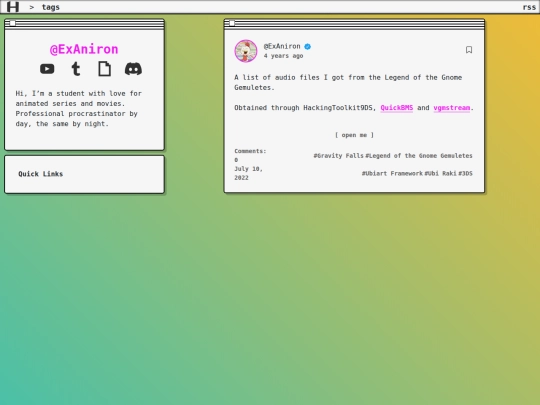Image resolution: width=540 pixels, height=405 pixels.
Task: Open the rss feed link
Action: coord(529,7)
